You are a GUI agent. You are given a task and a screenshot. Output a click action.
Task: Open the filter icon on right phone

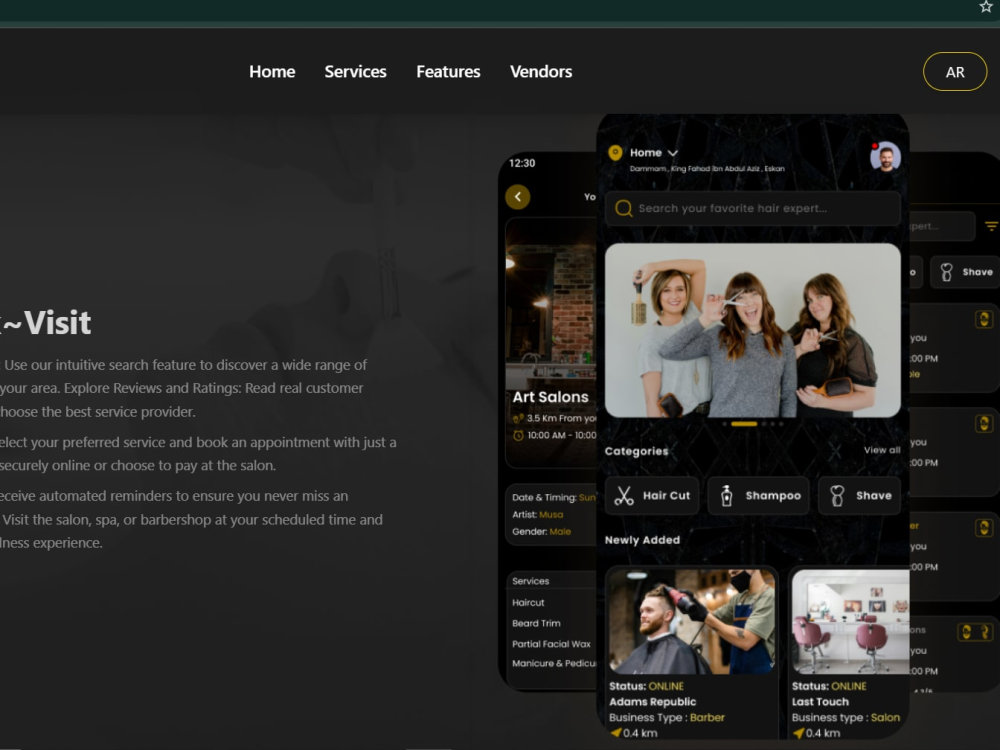[x=991, y=226]
